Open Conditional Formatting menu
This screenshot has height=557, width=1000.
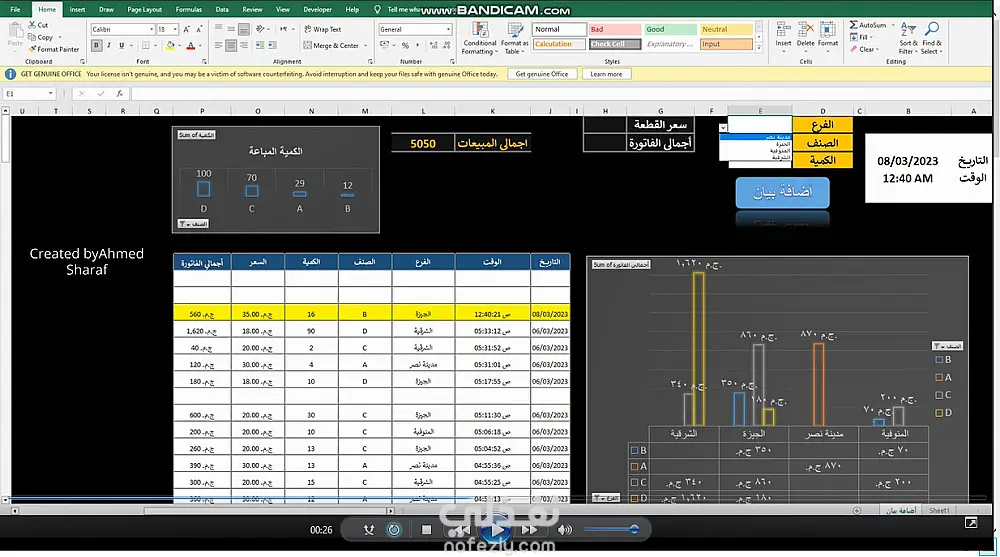pyautogui.click(x=479, y=38)
